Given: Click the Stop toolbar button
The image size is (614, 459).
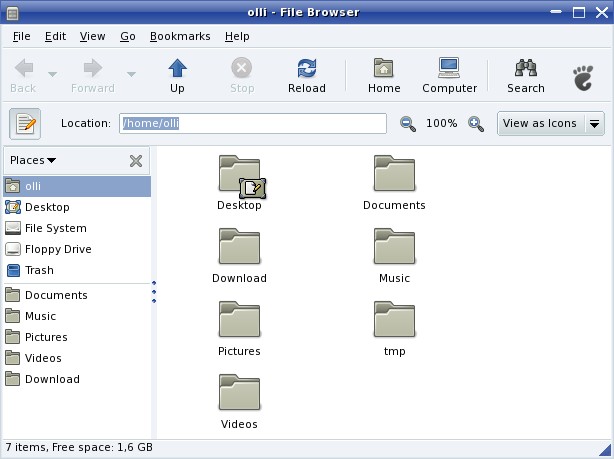Looking at the screenshot, I should pyautogui.click(x=242, y=76).
